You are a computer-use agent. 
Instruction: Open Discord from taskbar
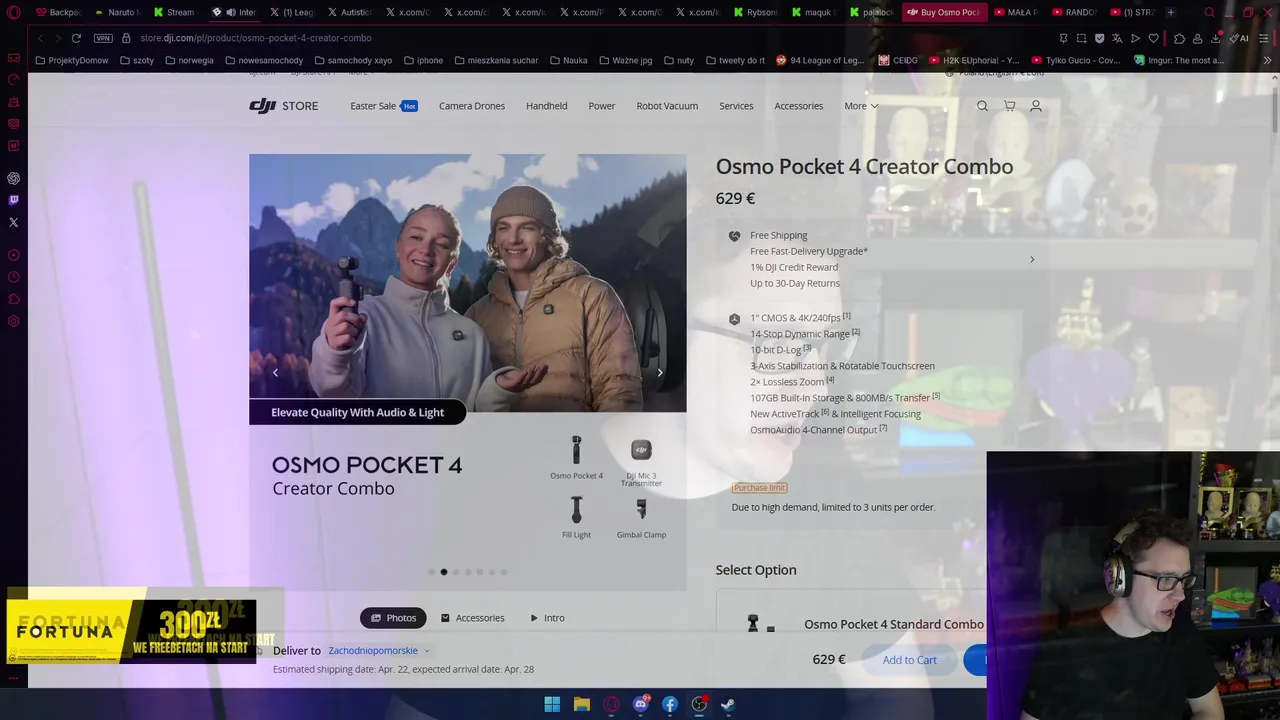[x=640, y=704]
